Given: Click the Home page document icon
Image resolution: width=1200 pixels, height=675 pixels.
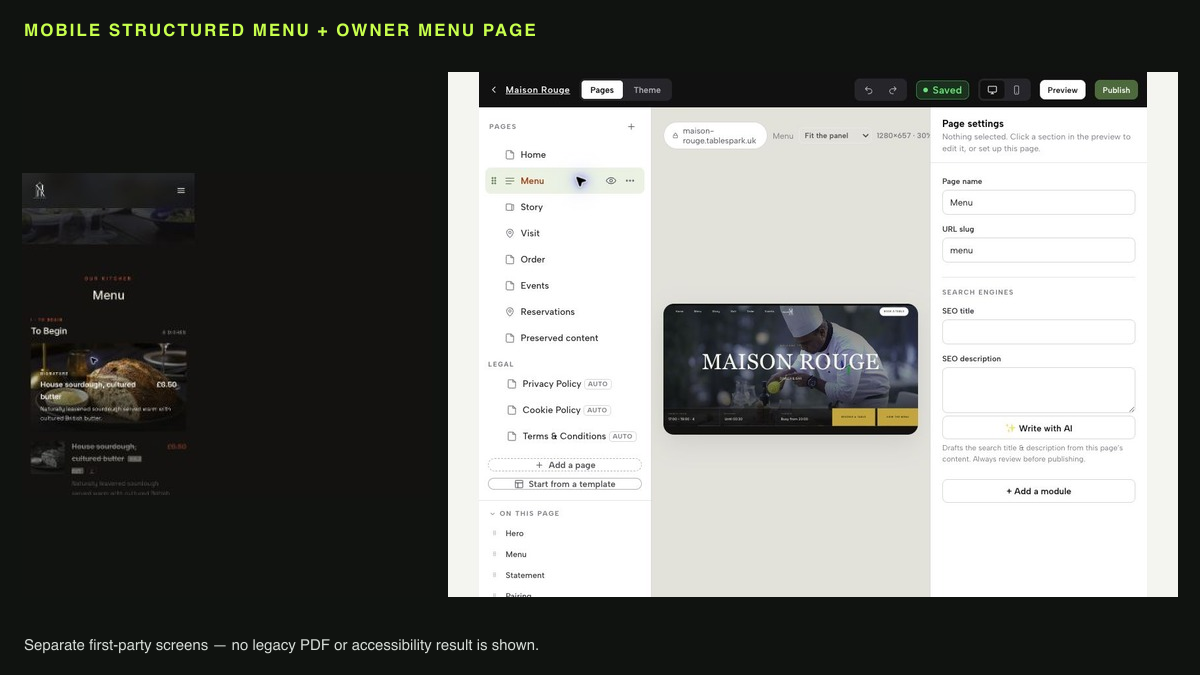Looking at the screenshot, I should pyautogui.click(x=510, y=155).
